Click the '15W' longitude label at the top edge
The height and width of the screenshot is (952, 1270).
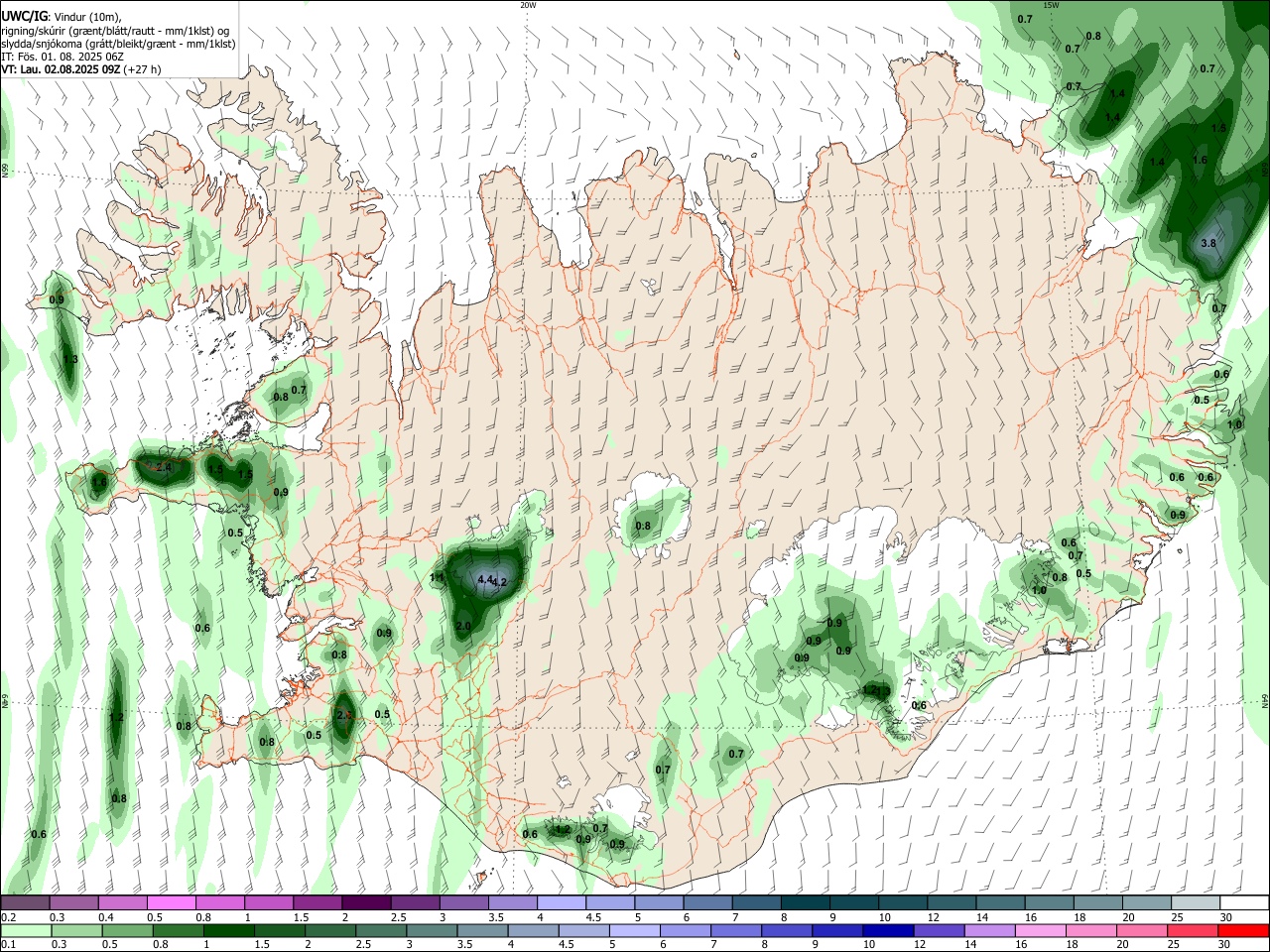point(1051,5)
